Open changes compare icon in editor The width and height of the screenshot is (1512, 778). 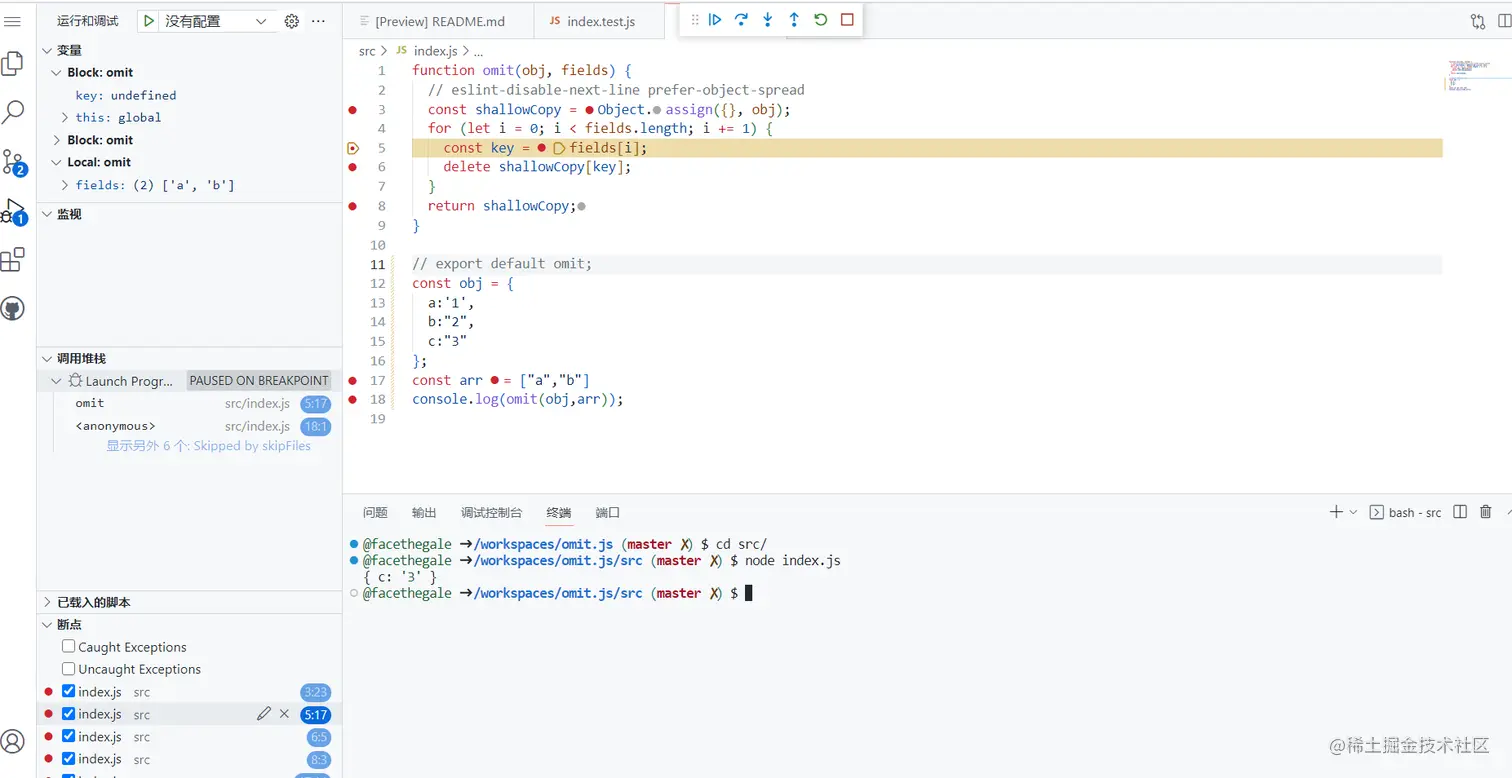(x=1477, y=21)
